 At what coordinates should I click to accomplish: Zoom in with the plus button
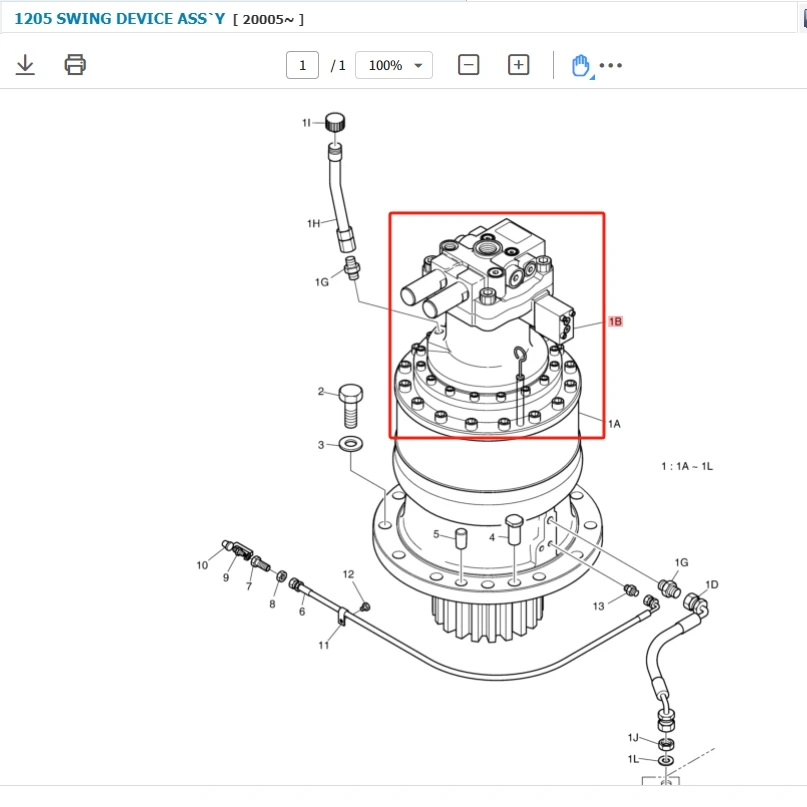pos(518,65)
